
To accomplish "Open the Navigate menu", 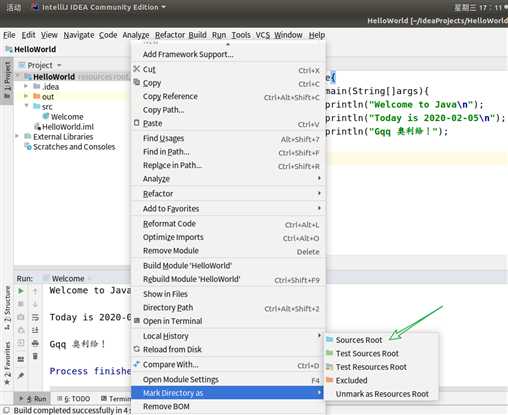I will (79, 35).
